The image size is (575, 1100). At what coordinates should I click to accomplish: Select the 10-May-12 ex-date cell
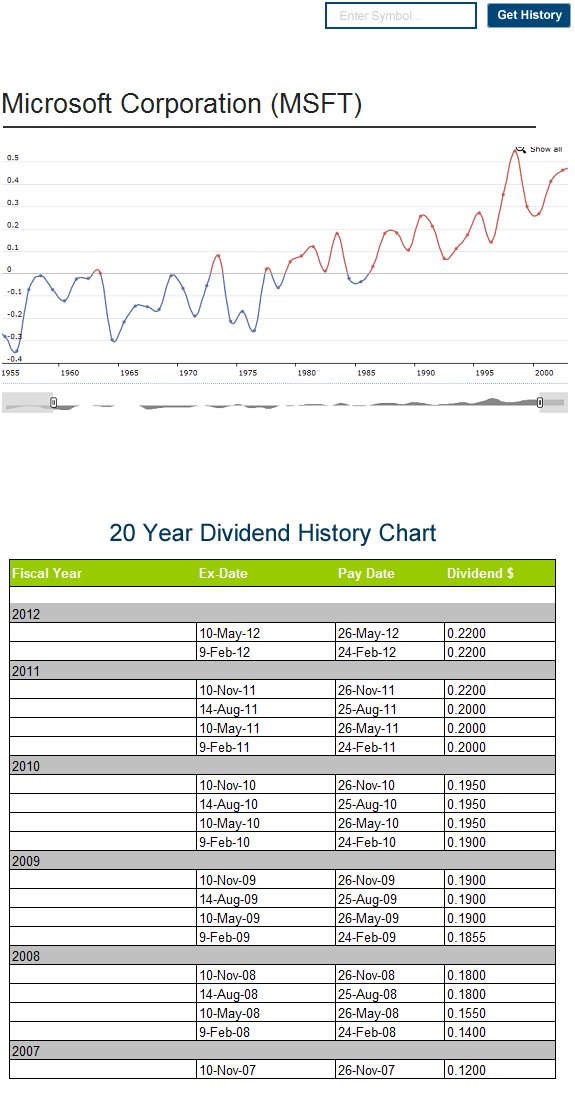(266, 633)
